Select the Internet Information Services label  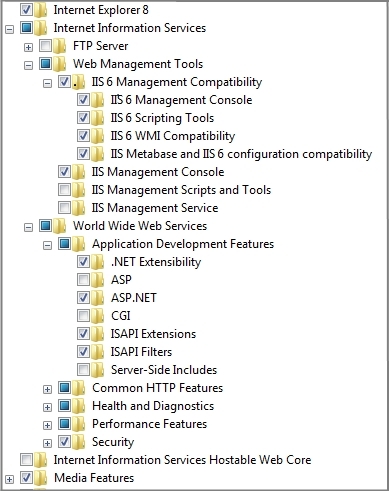coord(130,28)
